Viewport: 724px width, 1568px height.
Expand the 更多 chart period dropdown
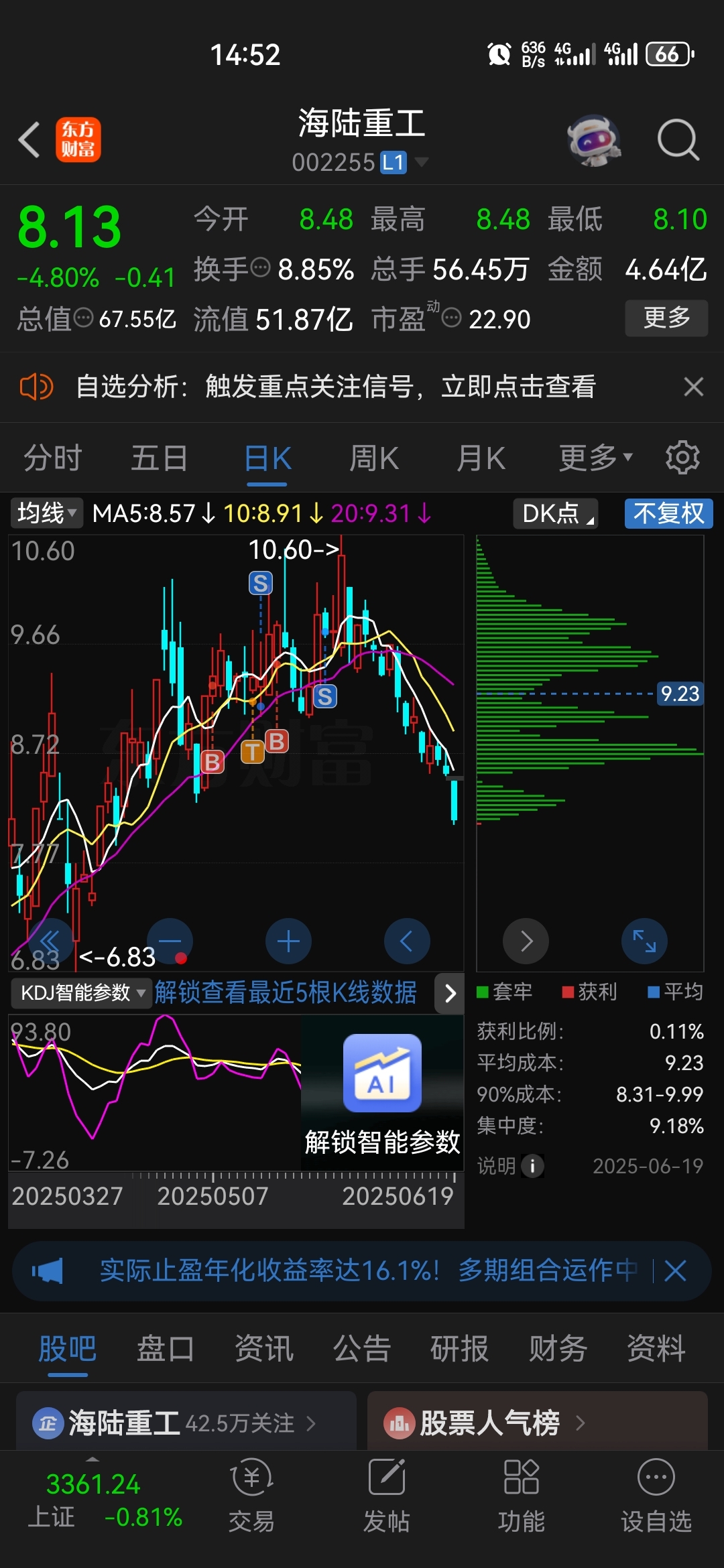[595, 459]
